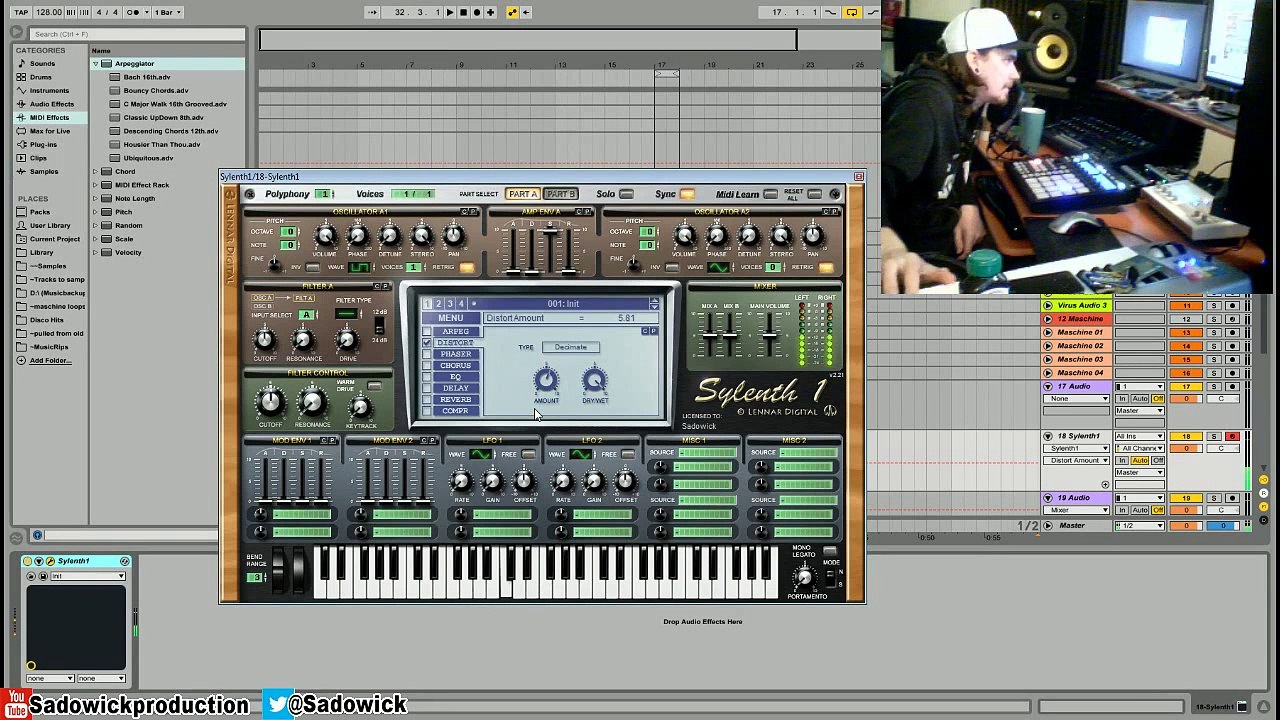Open the Sounds browser category

(42, 63)
